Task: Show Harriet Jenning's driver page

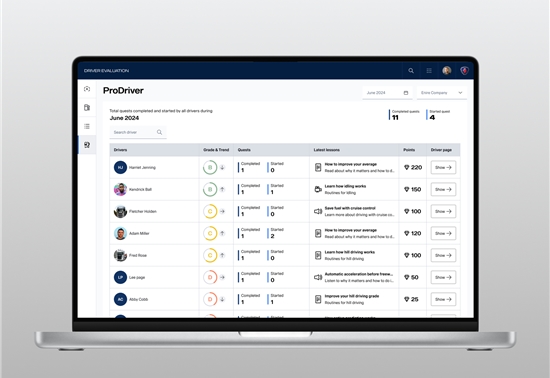Action: click(x=443, y=168)
